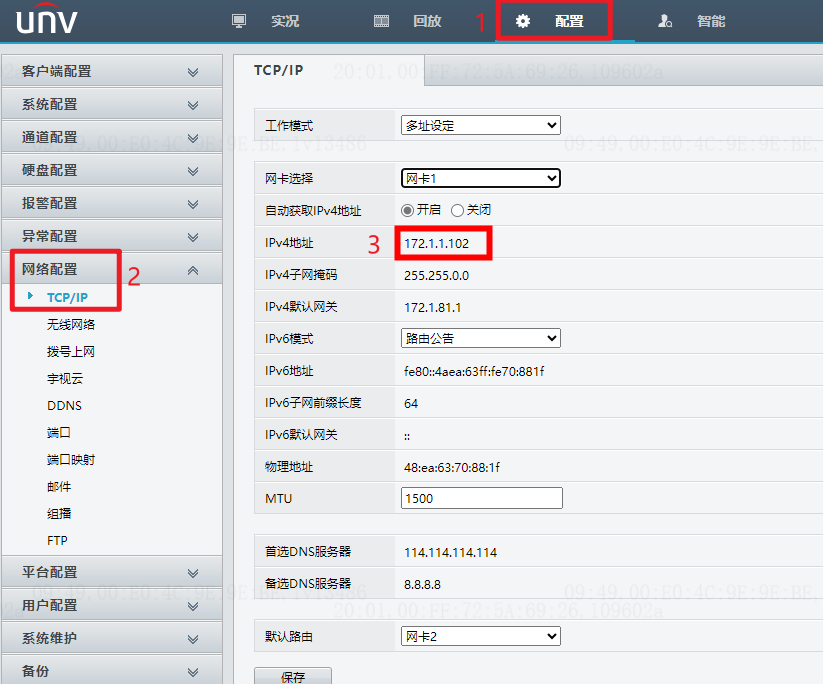Image resolution: width=823 pixels, height=684 pixels.
Task: Click the MTU input field
Action: pyautogui.click(x=481, y=497)
